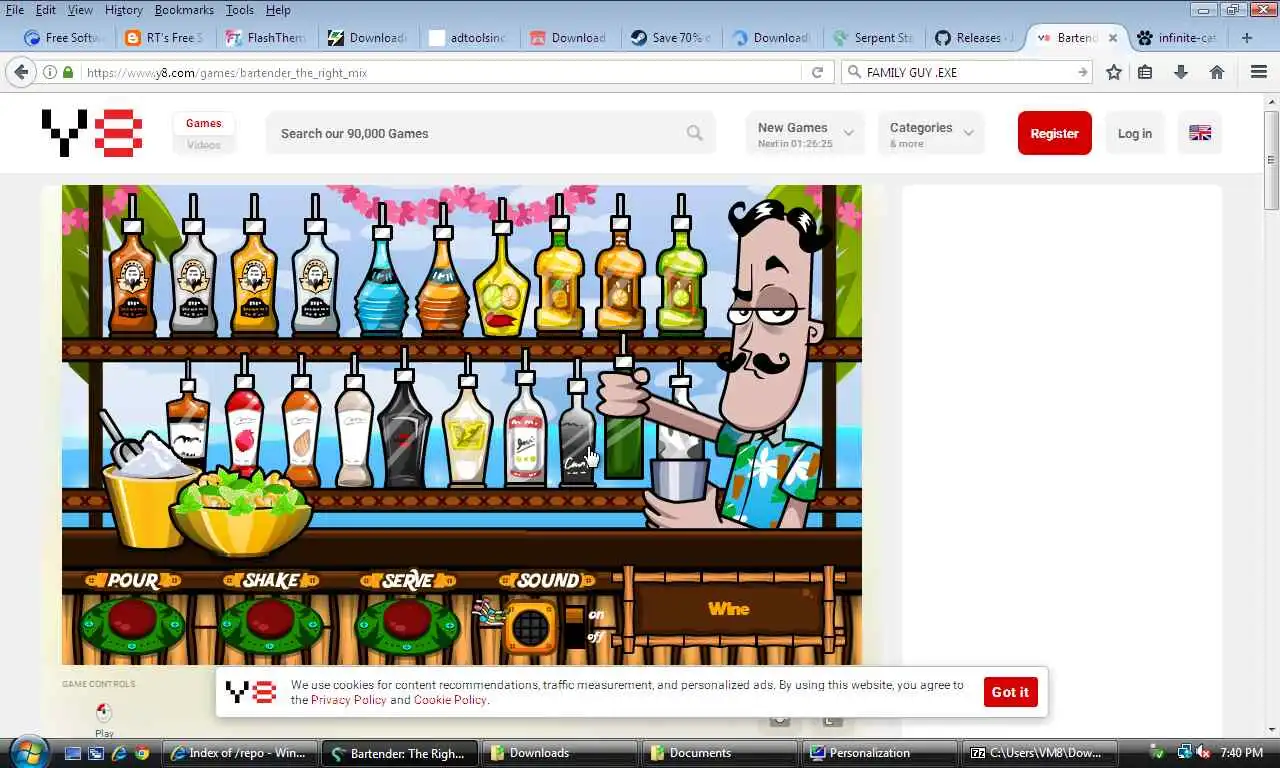Click the muted volume icon in the tray
The width and height of the screenshot is (1280, 768).
coord(1204,752)
